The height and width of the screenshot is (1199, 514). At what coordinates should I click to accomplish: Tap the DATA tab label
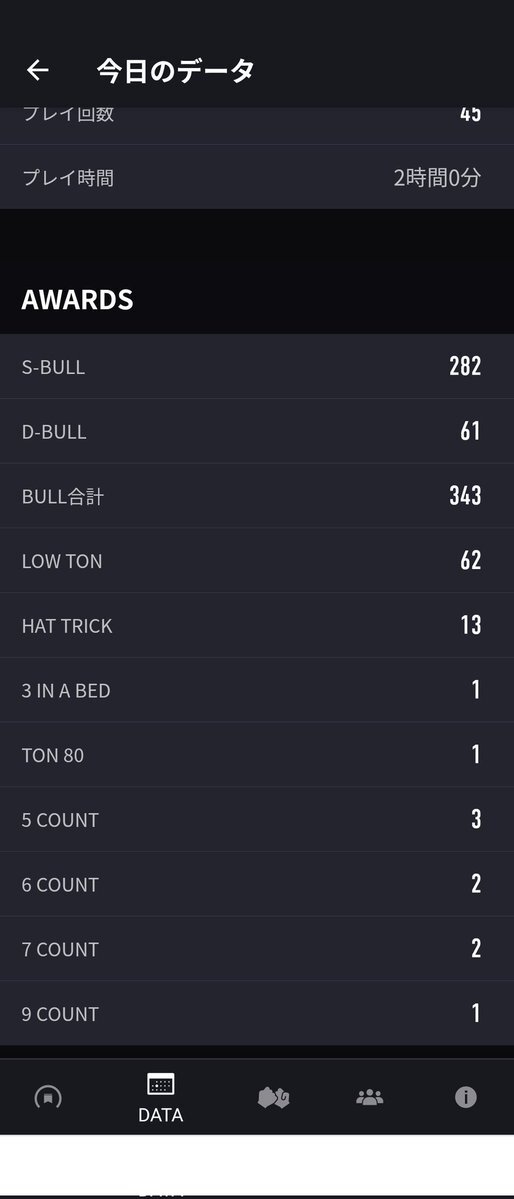pyautogui.click(x=161, y=1115)
